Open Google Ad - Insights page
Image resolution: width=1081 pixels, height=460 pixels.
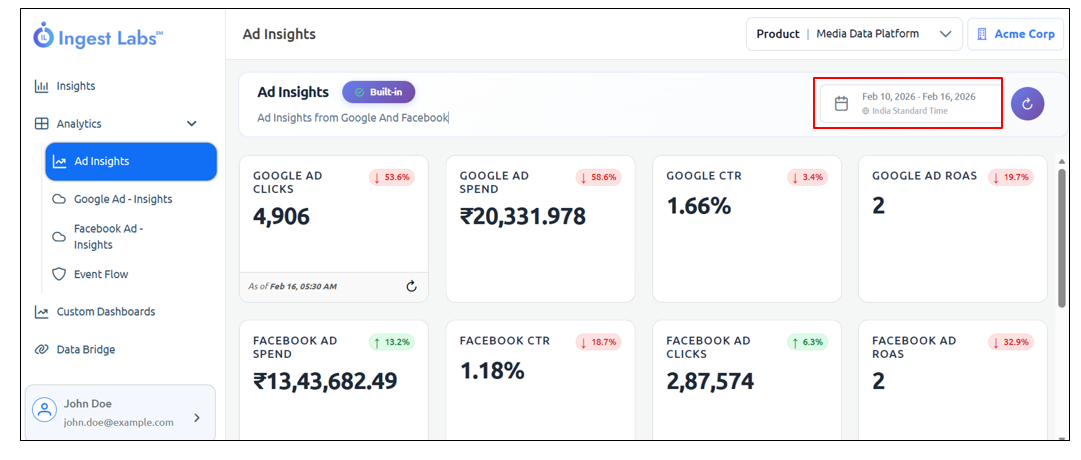(122, 199)
